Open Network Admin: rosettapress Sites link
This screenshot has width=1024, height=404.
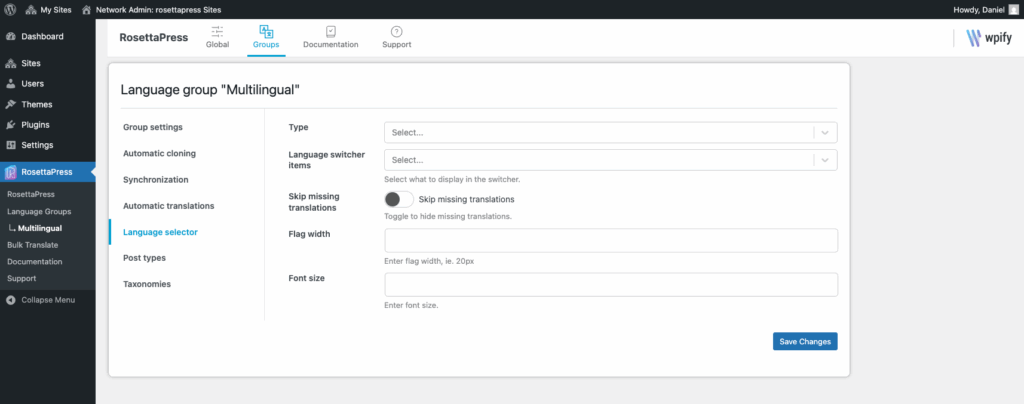pos(158,10)
